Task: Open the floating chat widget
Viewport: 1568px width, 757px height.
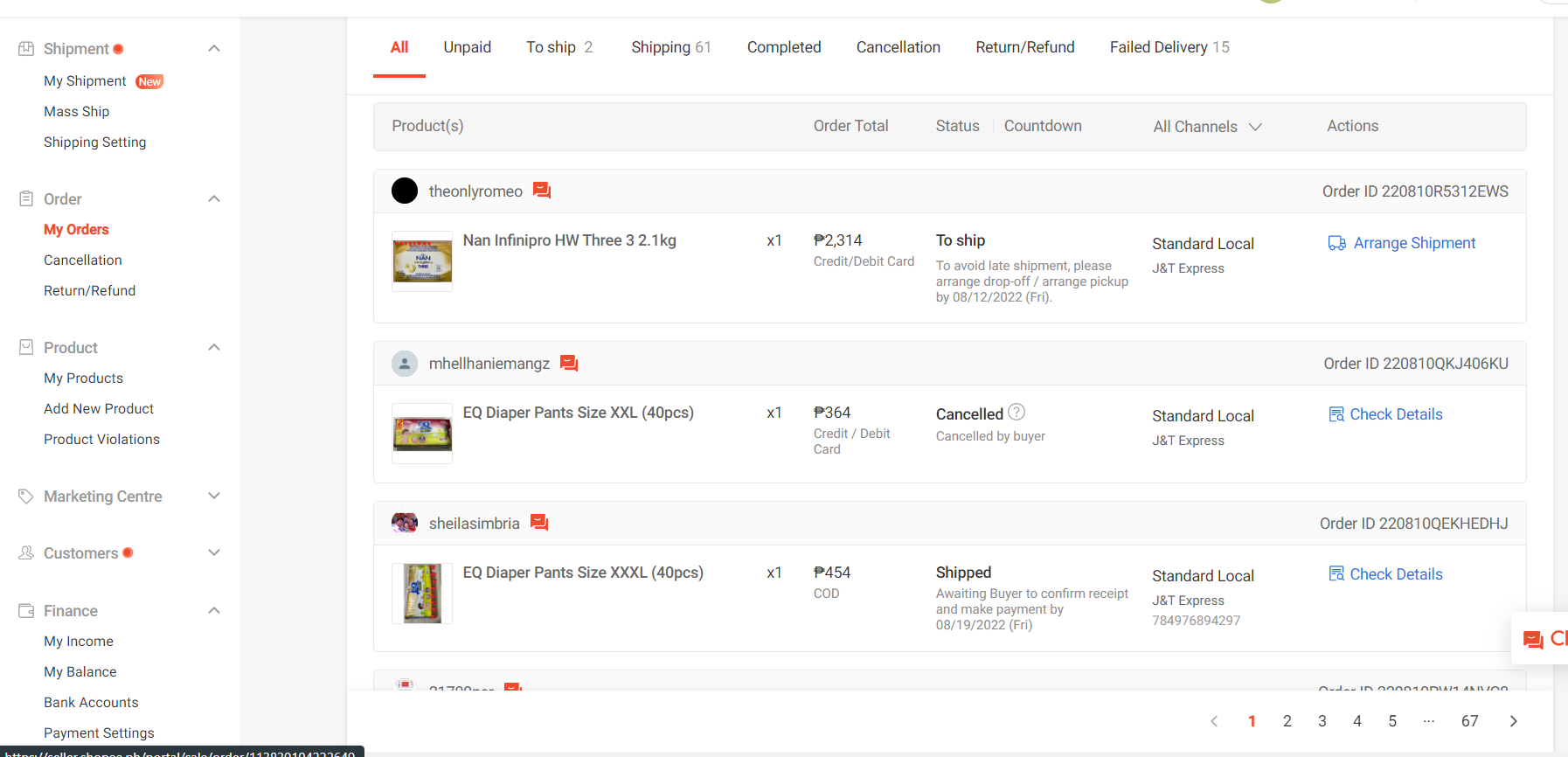Action: coord(1542,639)
